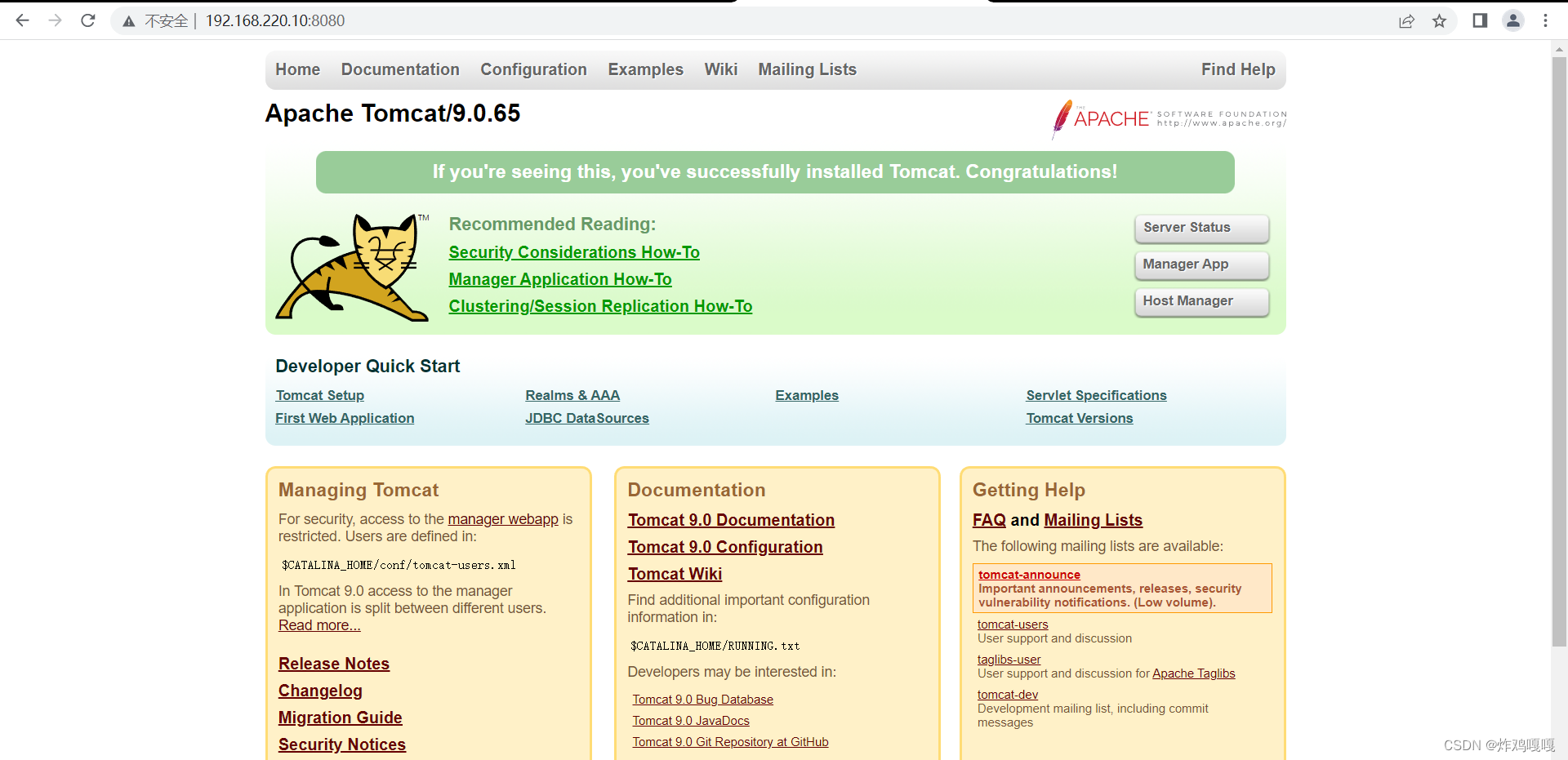Open Examples link under Developer Quick Start
This screenshot has height=760, width=1568.
coord(807,395)
